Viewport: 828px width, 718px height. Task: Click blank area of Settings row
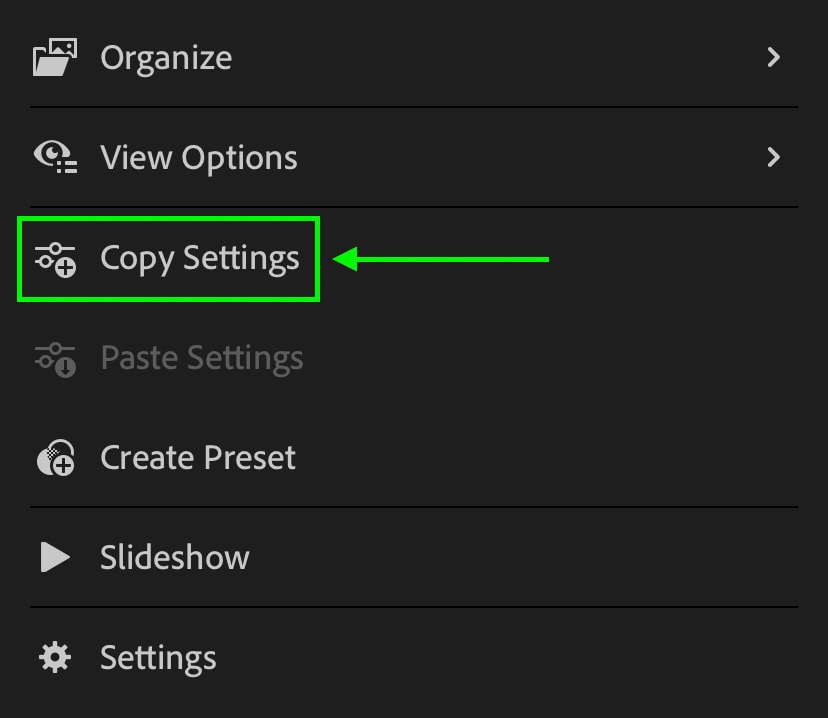(507, 658)
